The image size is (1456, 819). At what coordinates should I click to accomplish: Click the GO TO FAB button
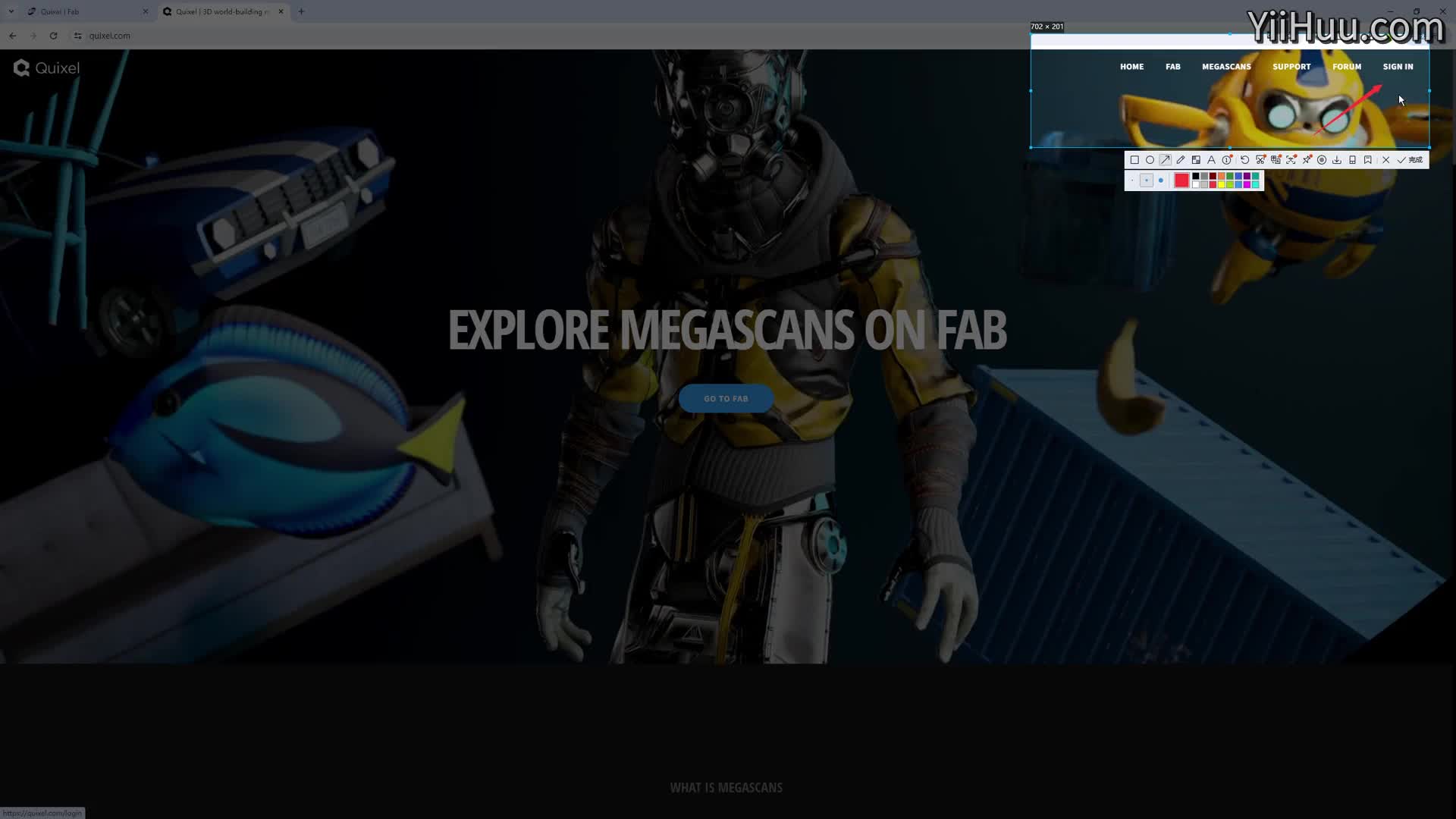(x=726, y=398)
